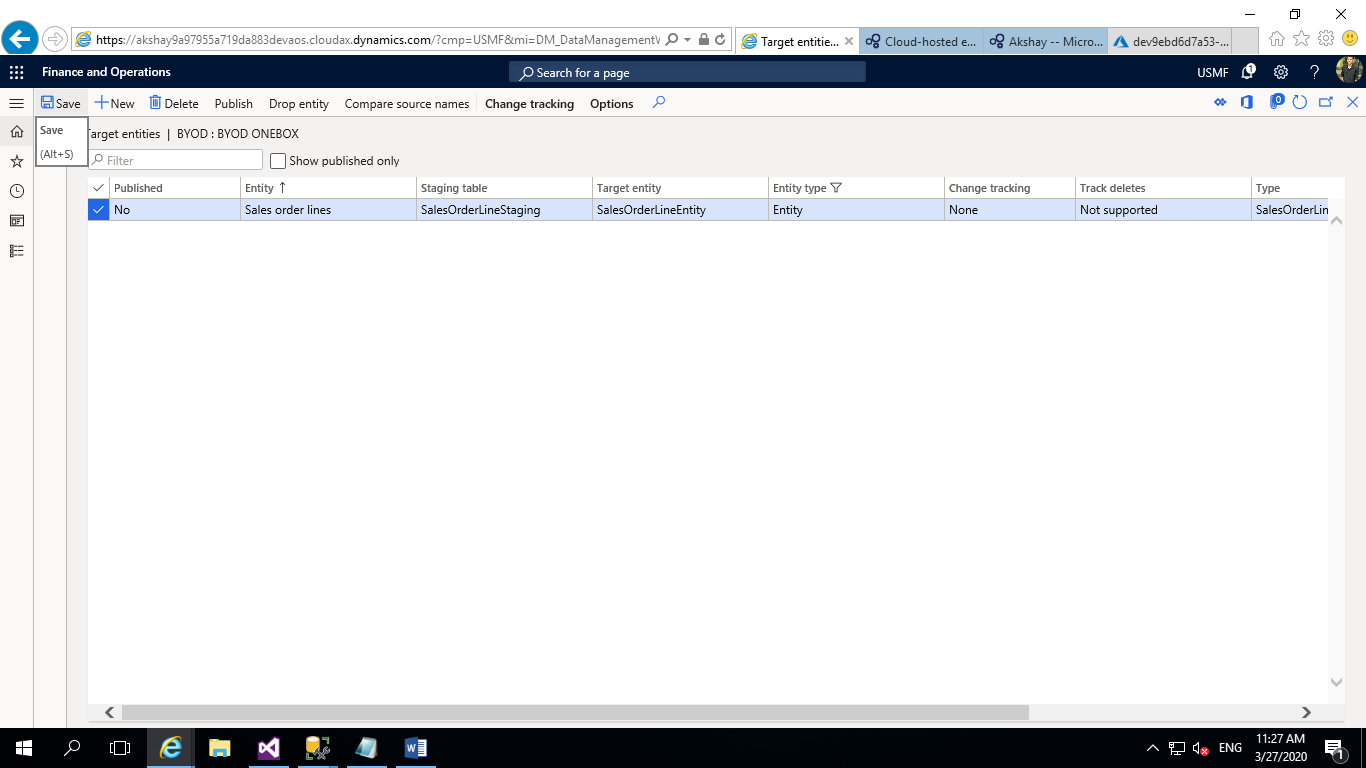
Task: Open Visual Studio from taskbar
Action: pyautogui.click(x=268, y=748)
